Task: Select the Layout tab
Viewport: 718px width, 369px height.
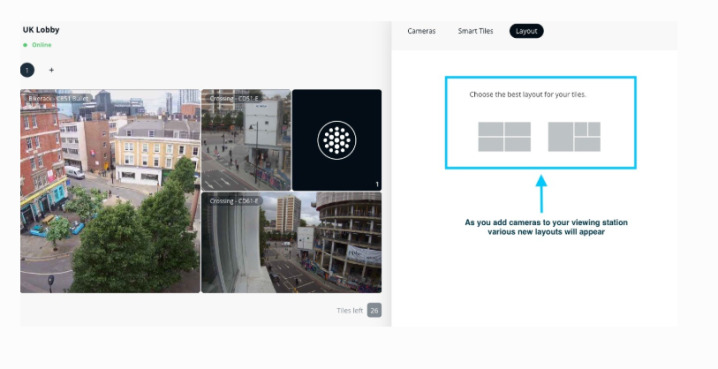Action: (x=526, y=31)
